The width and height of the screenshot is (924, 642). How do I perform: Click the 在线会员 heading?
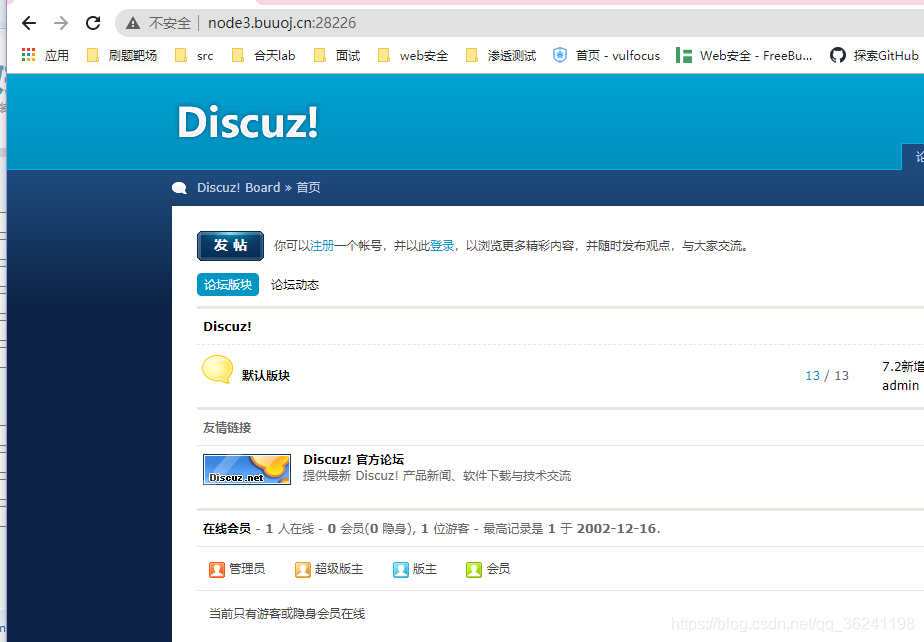tap(227, 529)
